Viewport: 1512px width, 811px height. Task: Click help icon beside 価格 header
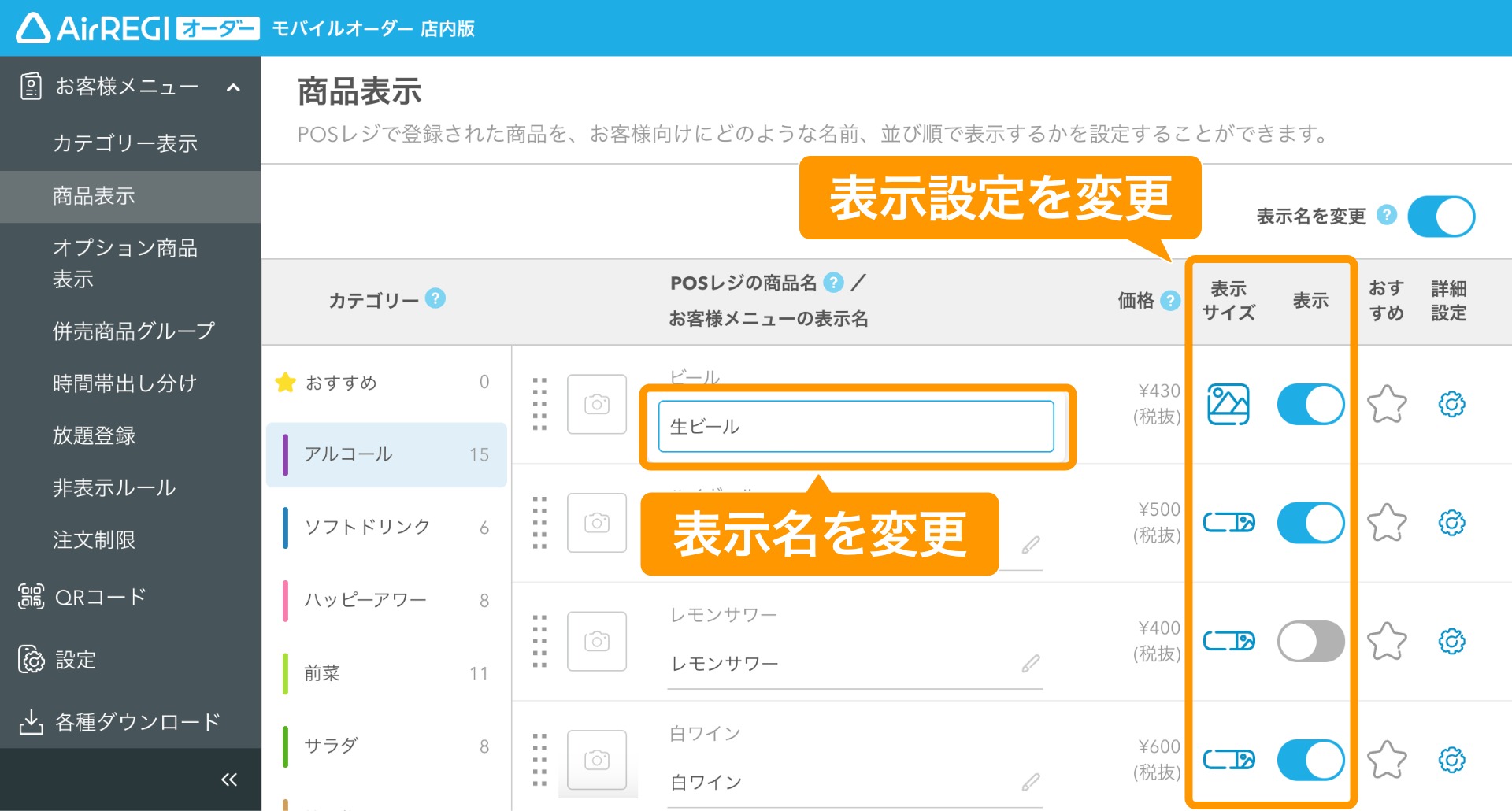[x=1170, y=300]
